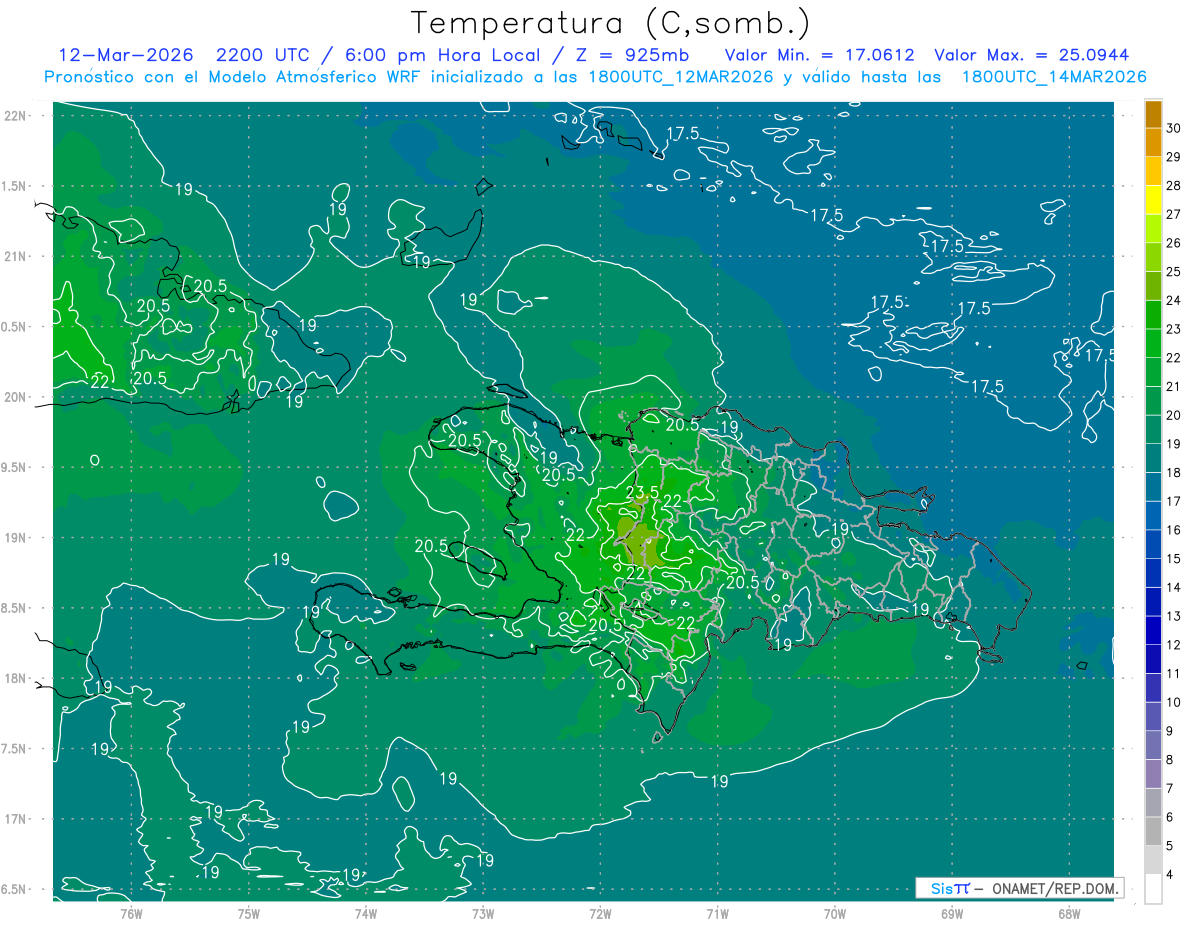The width and height of the screenshot is (1200, 927).
Task: Click the '74W' longitude axis label
Action: coord(366,914)
